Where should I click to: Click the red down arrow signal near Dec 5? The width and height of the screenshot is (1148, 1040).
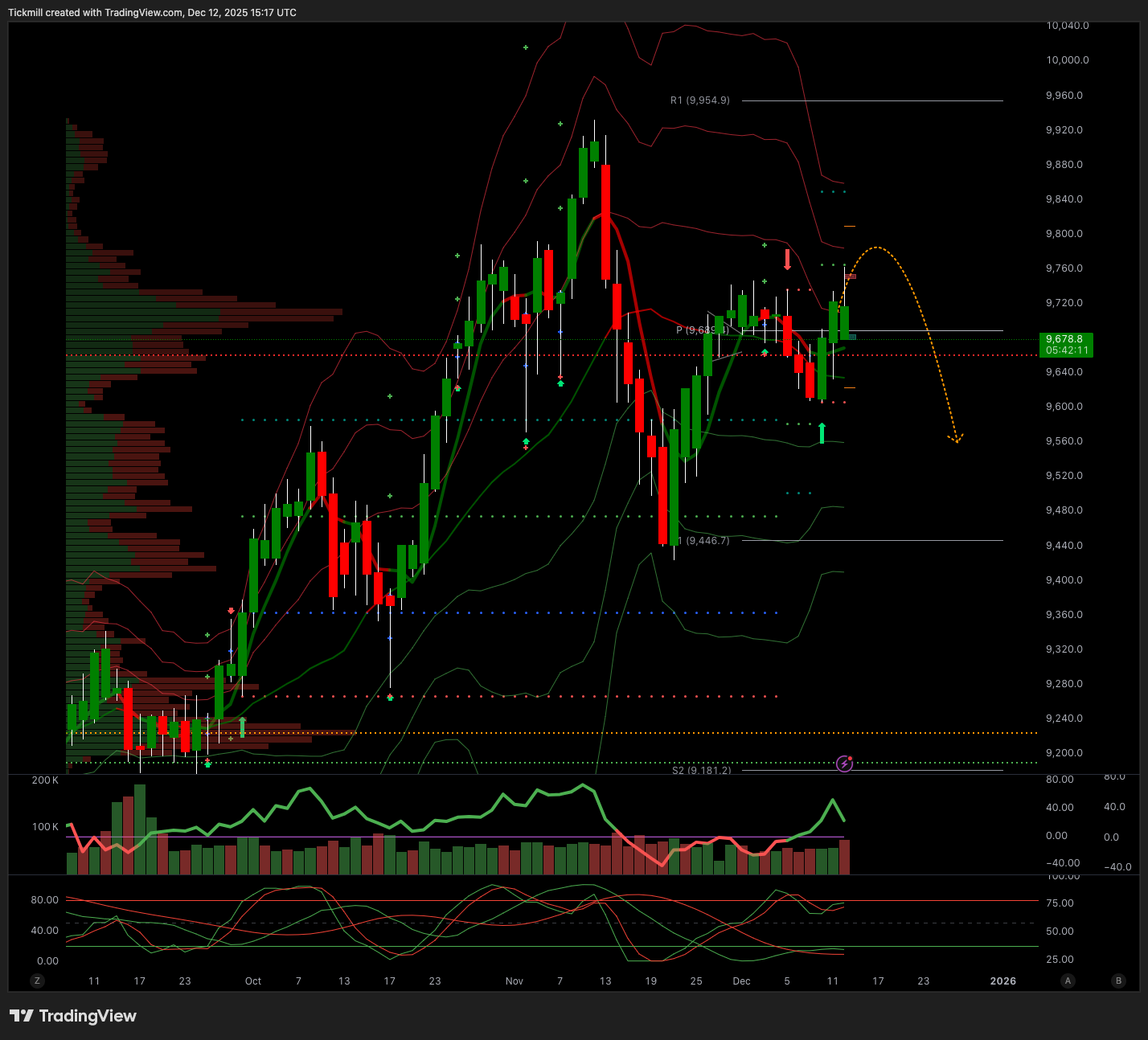pyautogui.click(x=788, y=260)
